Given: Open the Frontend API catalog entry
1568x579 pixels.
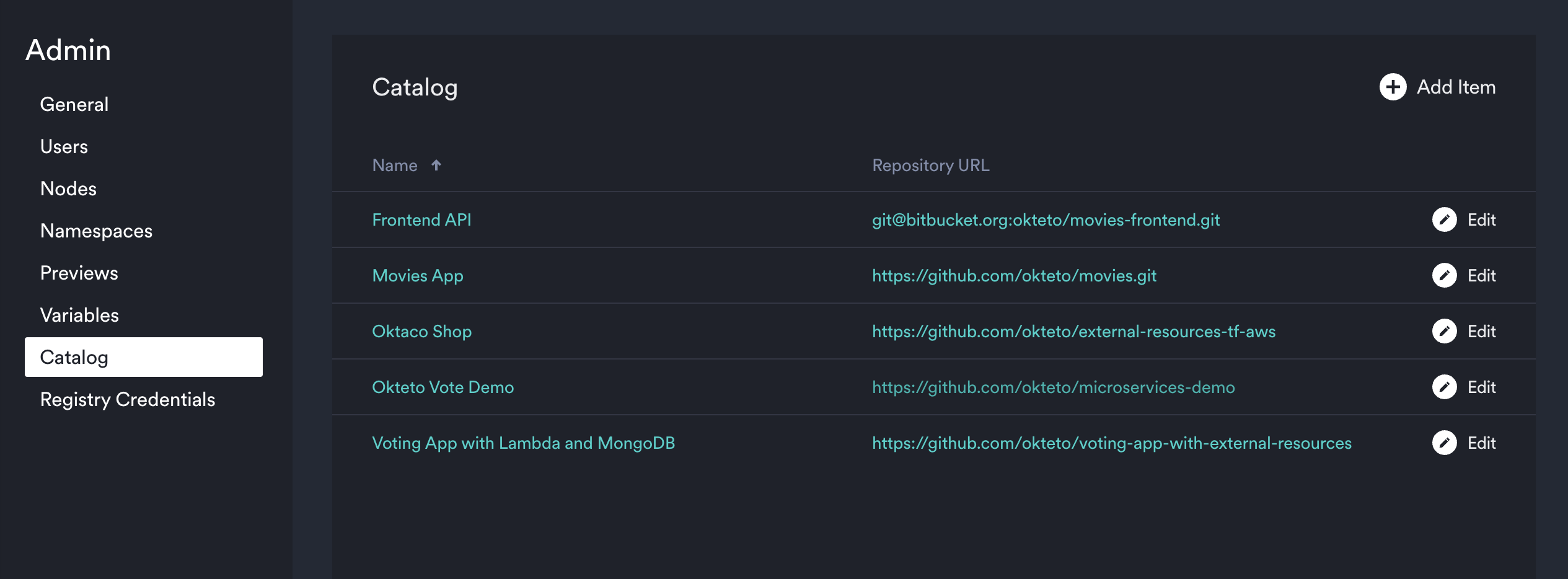Looking at the screenshot, I should pos(421,219).
